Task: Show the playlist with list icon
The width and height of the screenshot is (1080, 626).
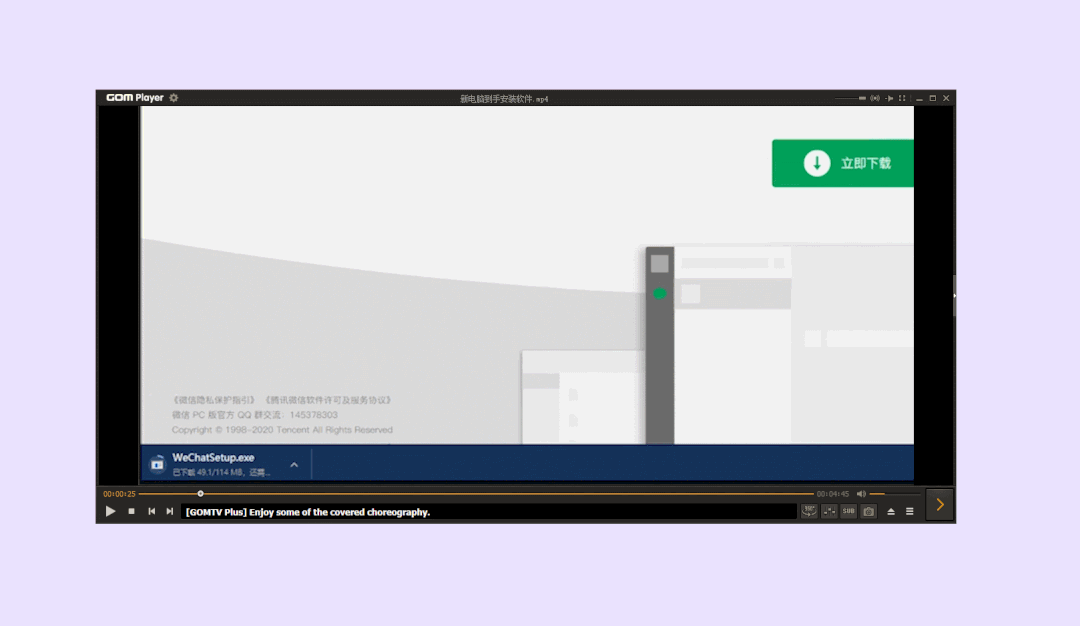Action: point(910,512)
